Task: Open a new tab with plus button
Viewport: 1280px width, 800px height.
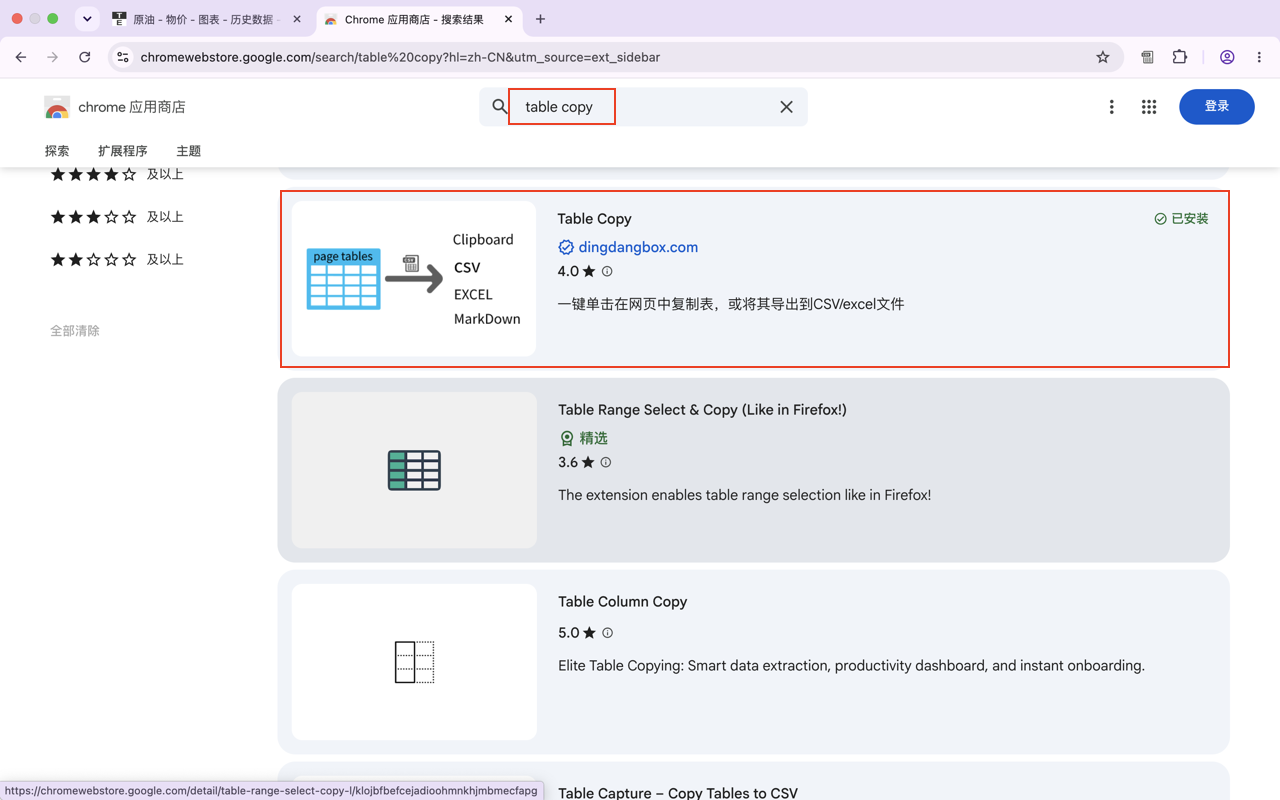Action: click(x=540, y=19)
